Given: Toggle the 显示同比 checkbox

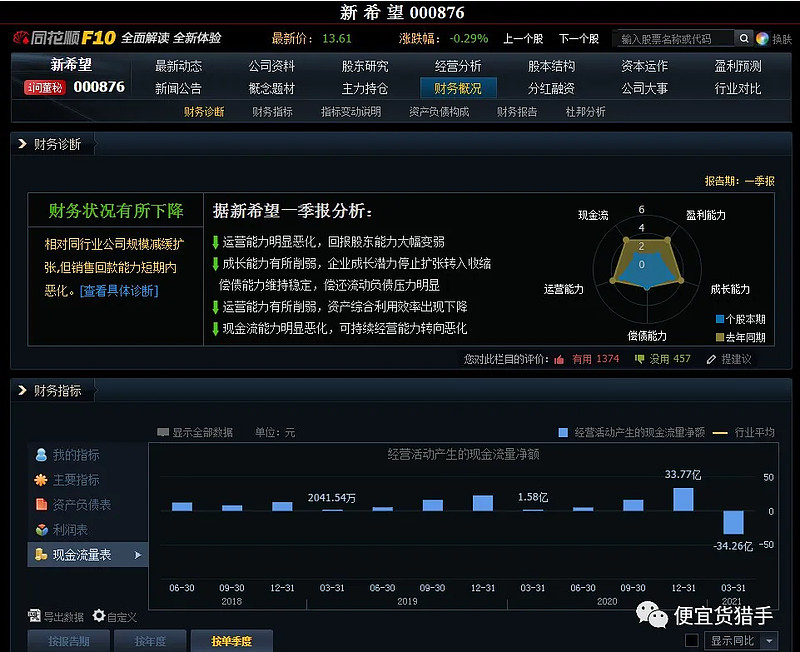Looking at the screenshot, I should [x=691, y=640].
